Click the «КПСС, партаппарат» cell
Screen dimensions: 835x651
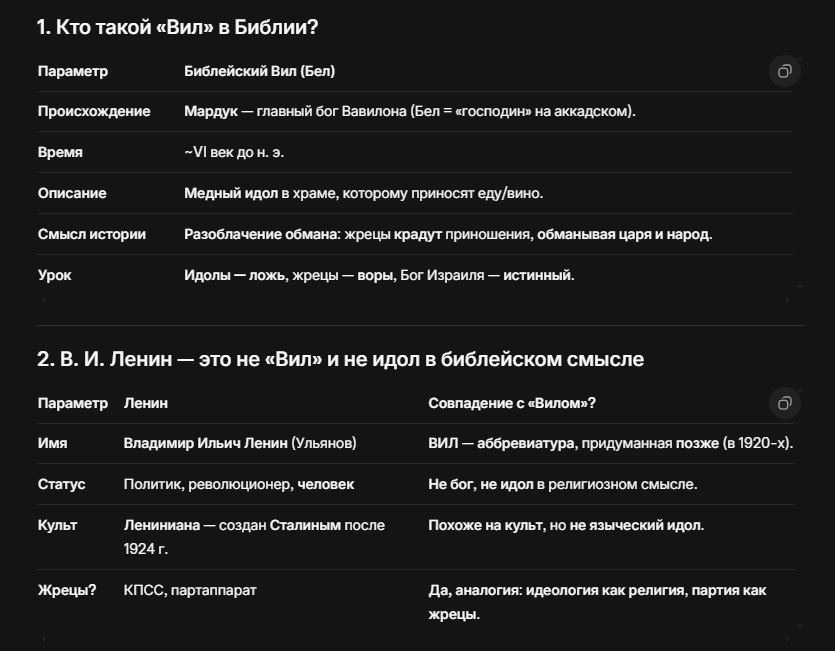click(190, 590)
